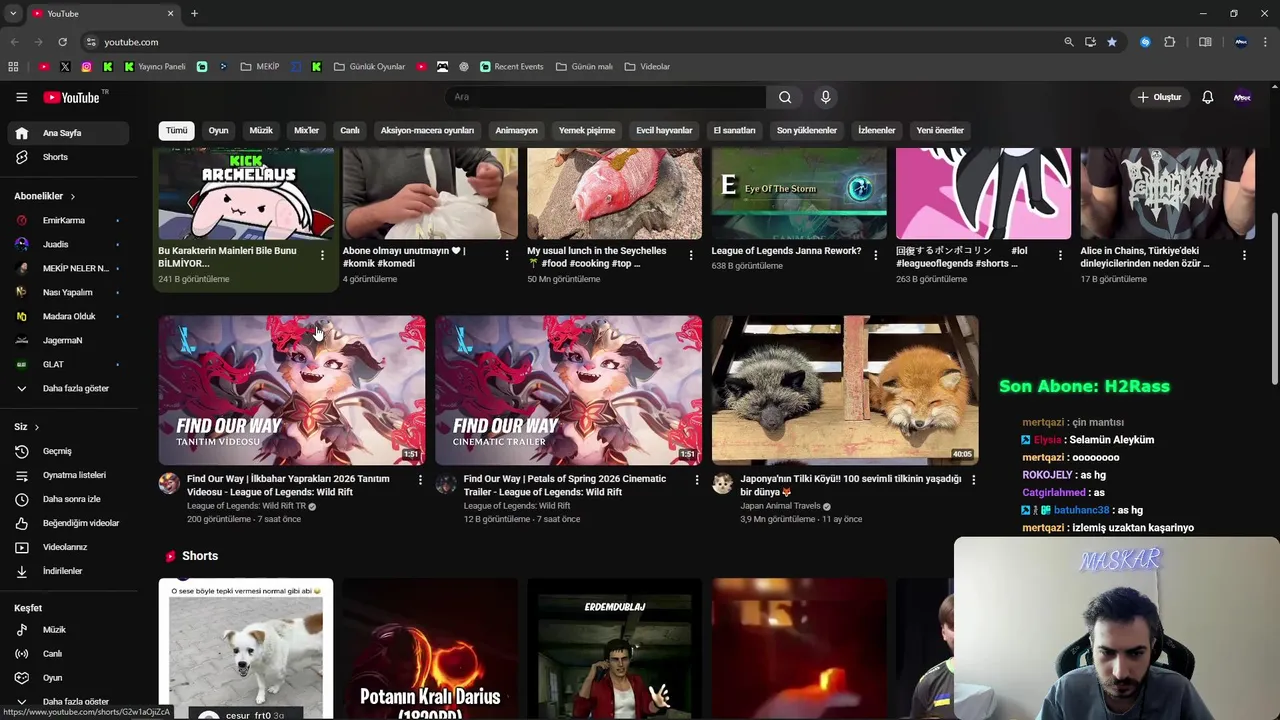Go to Ana Sayfa in the sidebar
This screenshot has width=1280, height=720.
68,133
